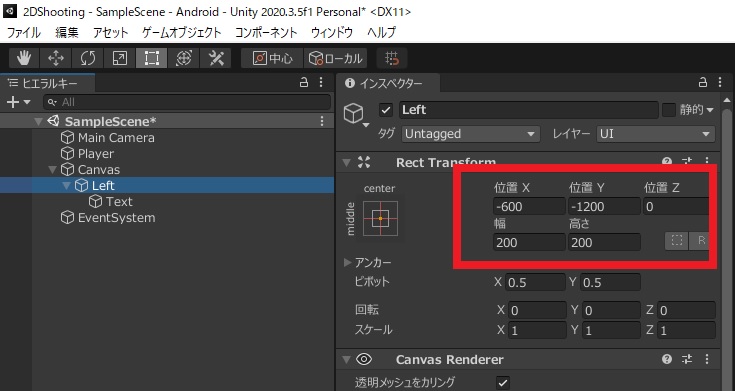Open the 静的 dropdown arrow
Viewport: 735px width, 391px height.
[x=710, y=110]
